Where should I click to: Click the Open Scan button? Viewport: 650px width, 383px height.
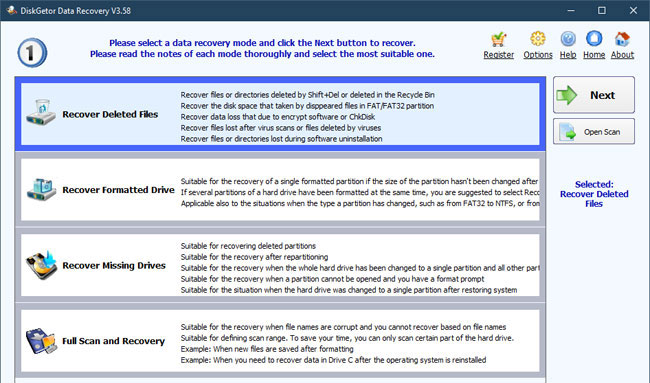click(x=594, y=132)
